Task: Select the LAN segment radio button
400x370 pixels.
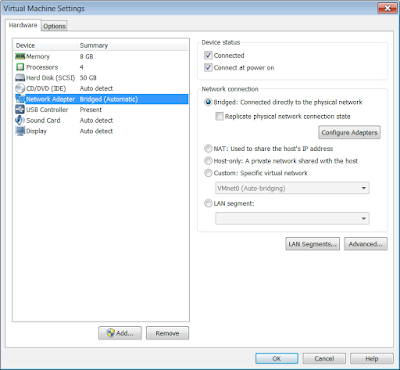Action: [208, 203]
